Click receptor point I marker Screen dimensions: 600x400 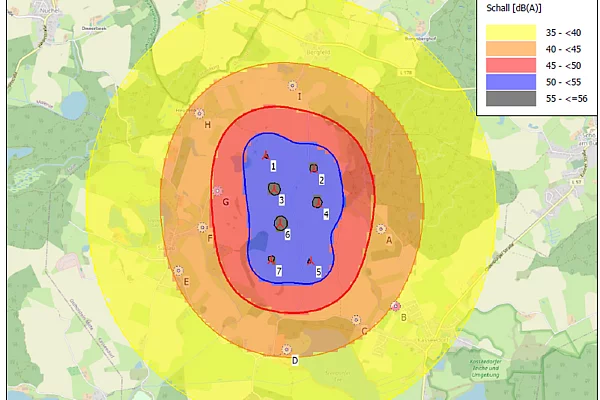(x=292, y=87)
